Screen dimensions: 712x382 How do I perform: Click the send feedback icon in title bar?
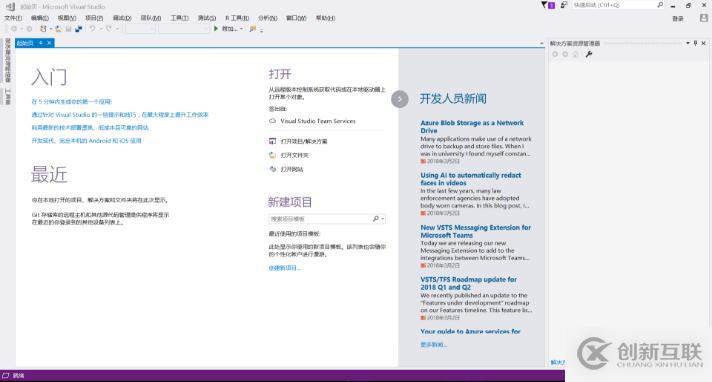click(x=564, y=5)
